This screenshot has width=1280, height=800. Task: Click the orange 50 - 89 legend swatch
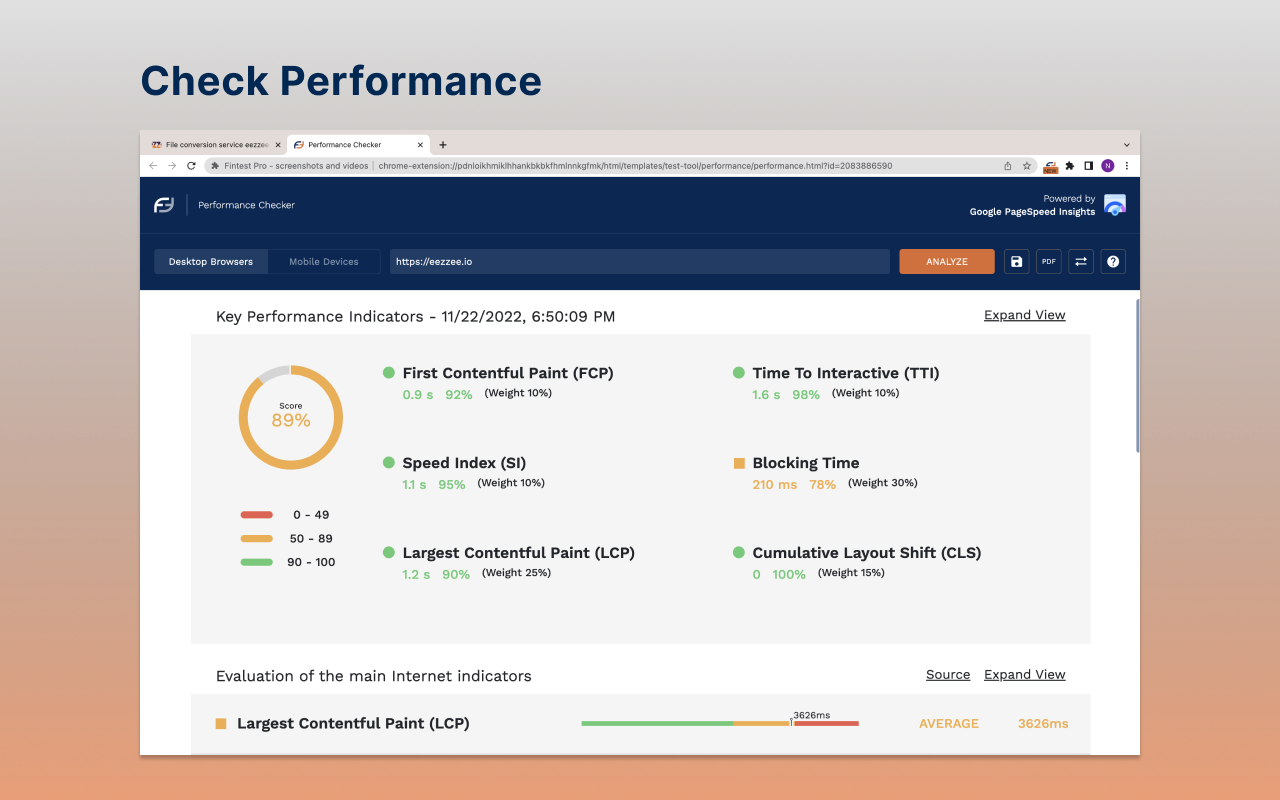257,539
